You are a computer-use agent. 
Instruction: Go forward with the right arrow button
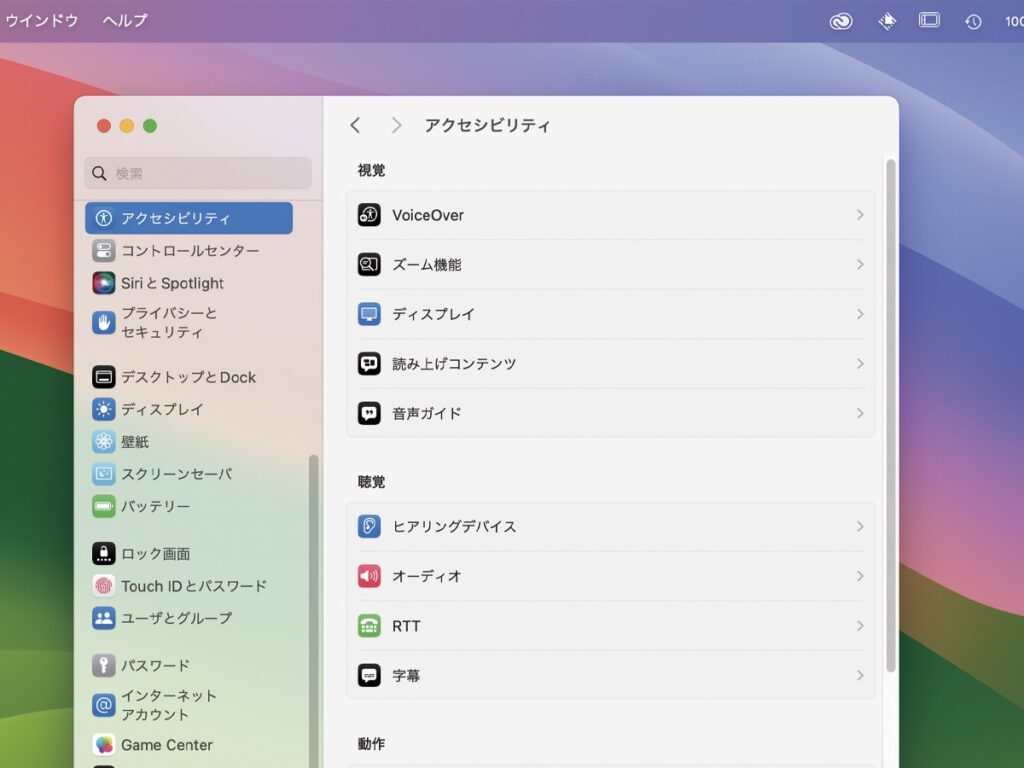[x=396, y=125]
